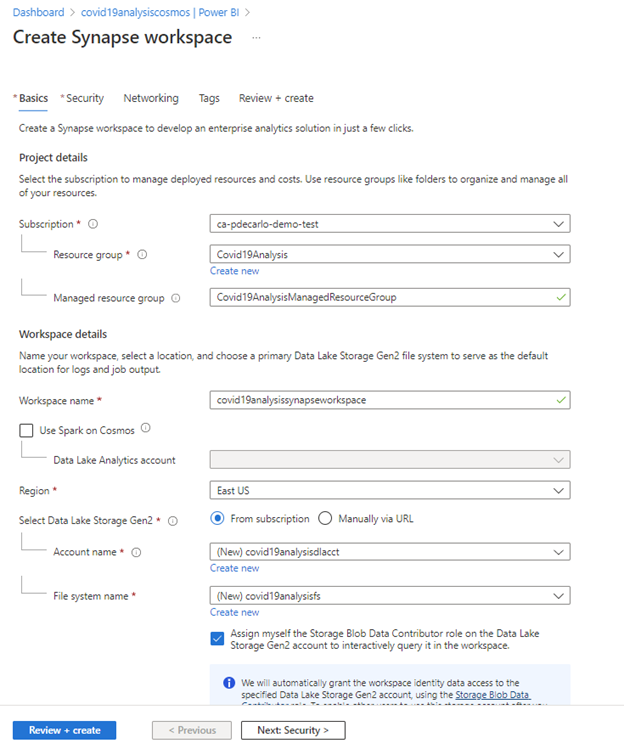Click the Resource group info icon
The width and height of the screenshot is (624, 749).
click(142, 254)
